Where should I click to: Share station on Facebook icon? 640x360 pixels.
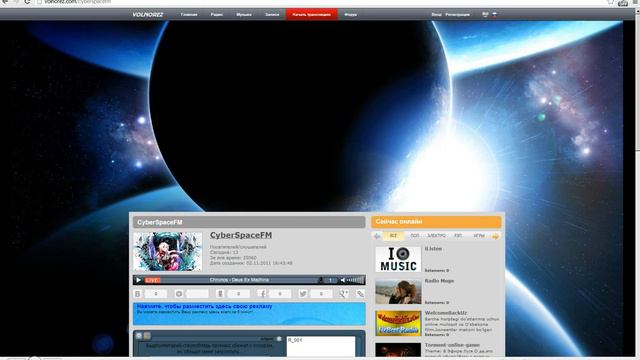coord(262,293)
